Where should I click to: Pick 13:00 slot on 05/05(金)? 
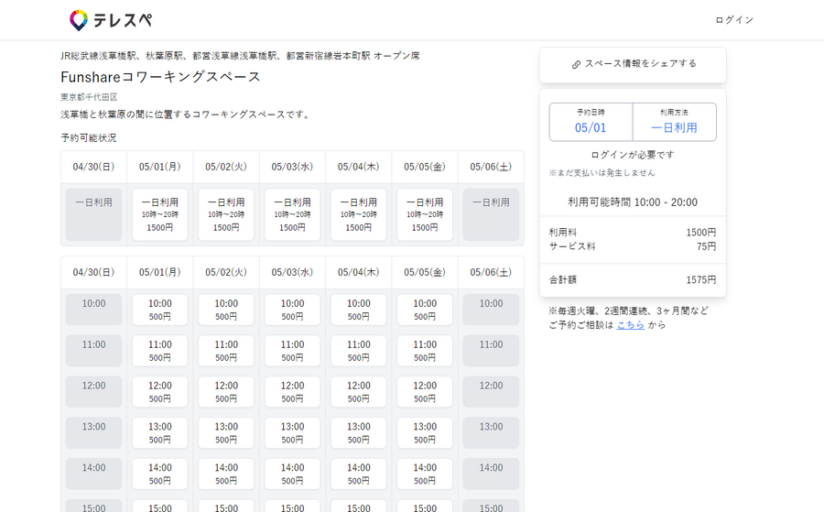point(425,433)
